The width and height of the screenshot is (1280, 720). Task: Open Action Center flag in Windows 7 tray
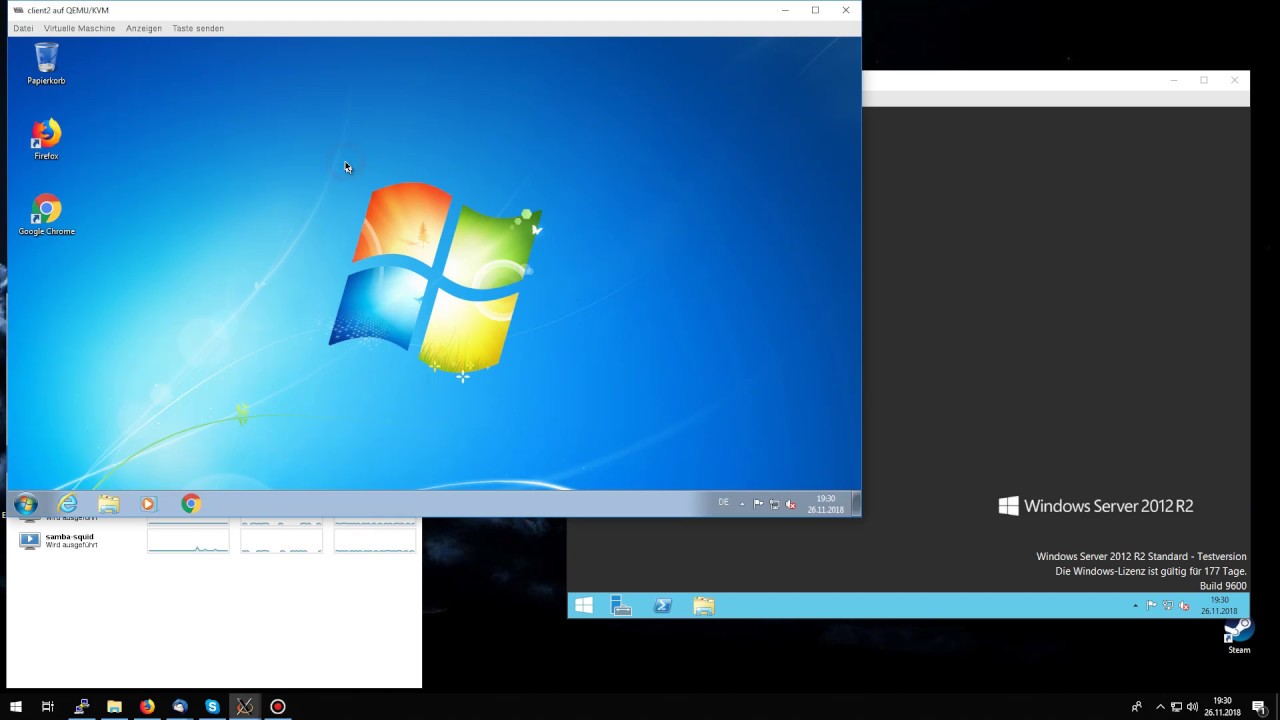pos(758,504)
